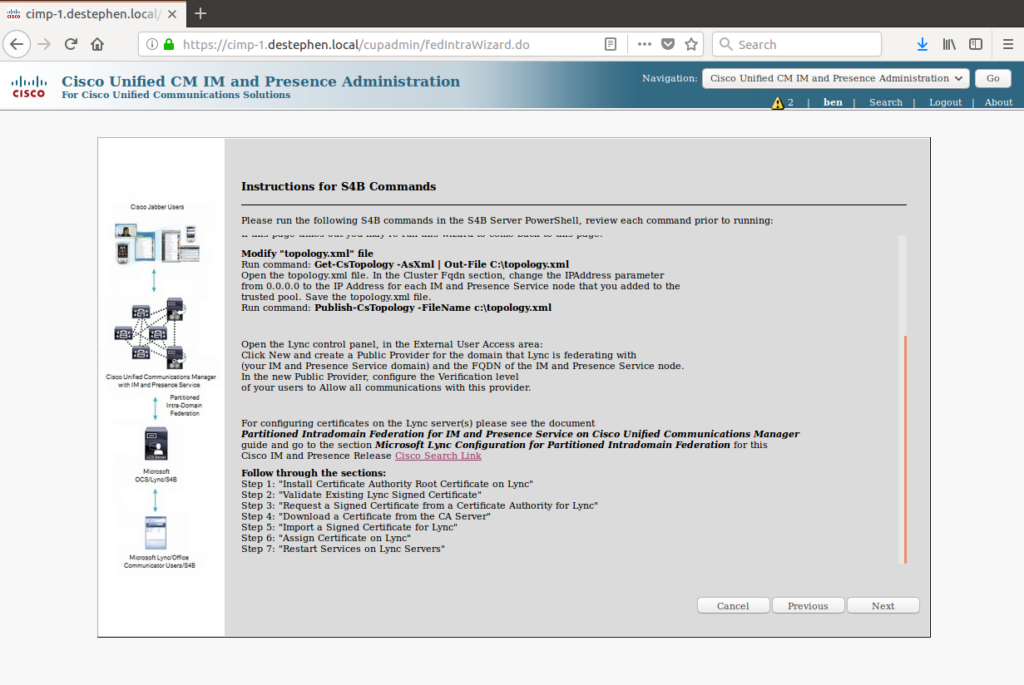
Task: Open the Navigation dropdown list
Action: coord(836,78)
